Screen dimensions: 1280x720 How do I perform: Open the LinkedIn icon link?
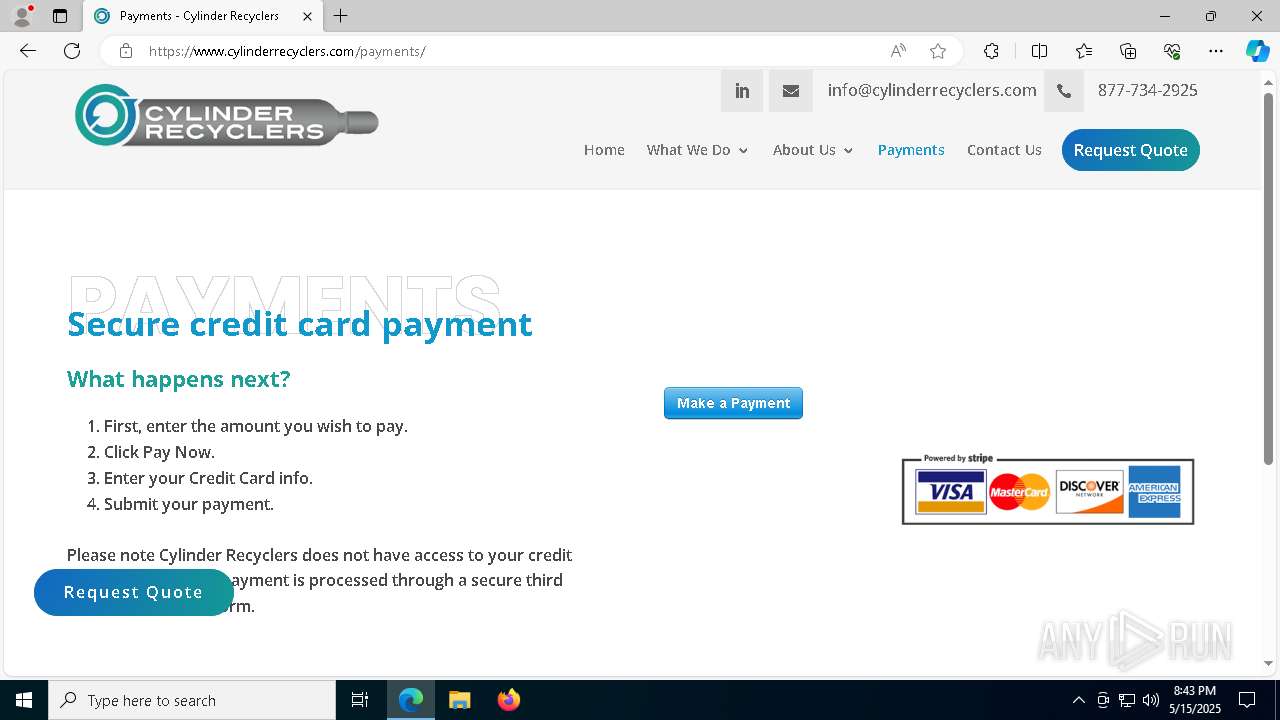(x=742, y=91)
